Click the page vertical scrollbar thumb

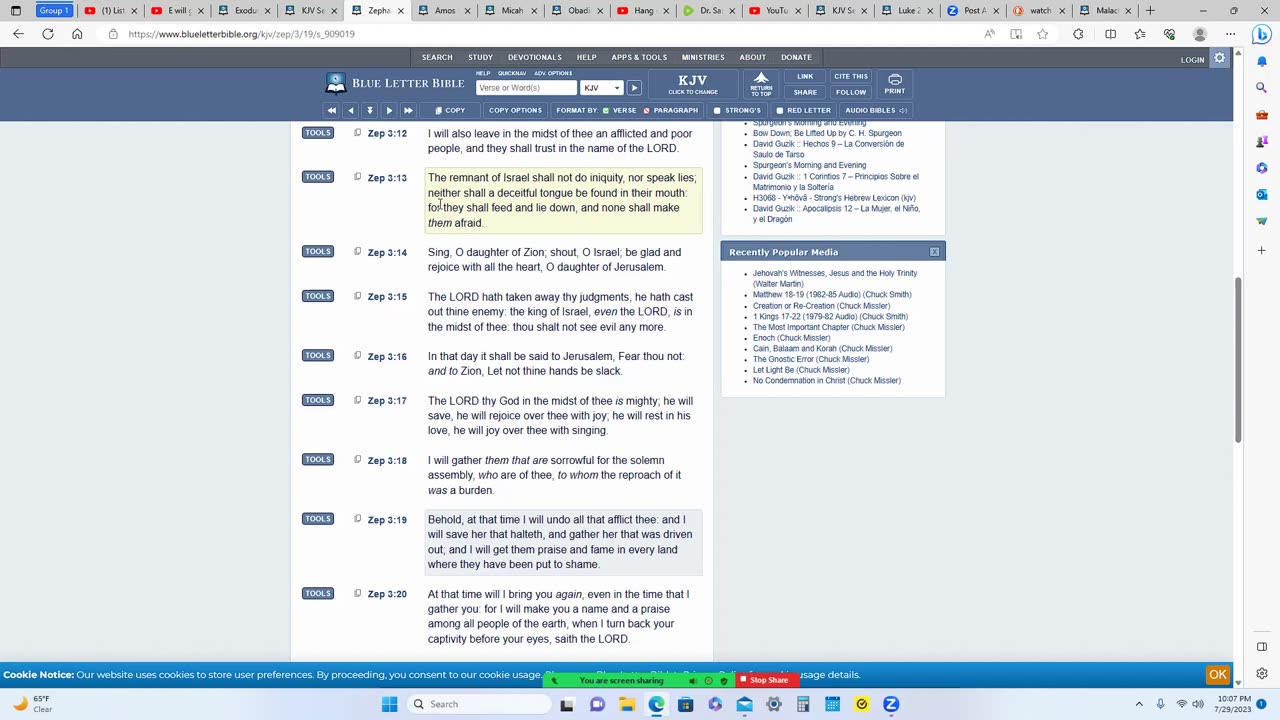[1237, 360]
